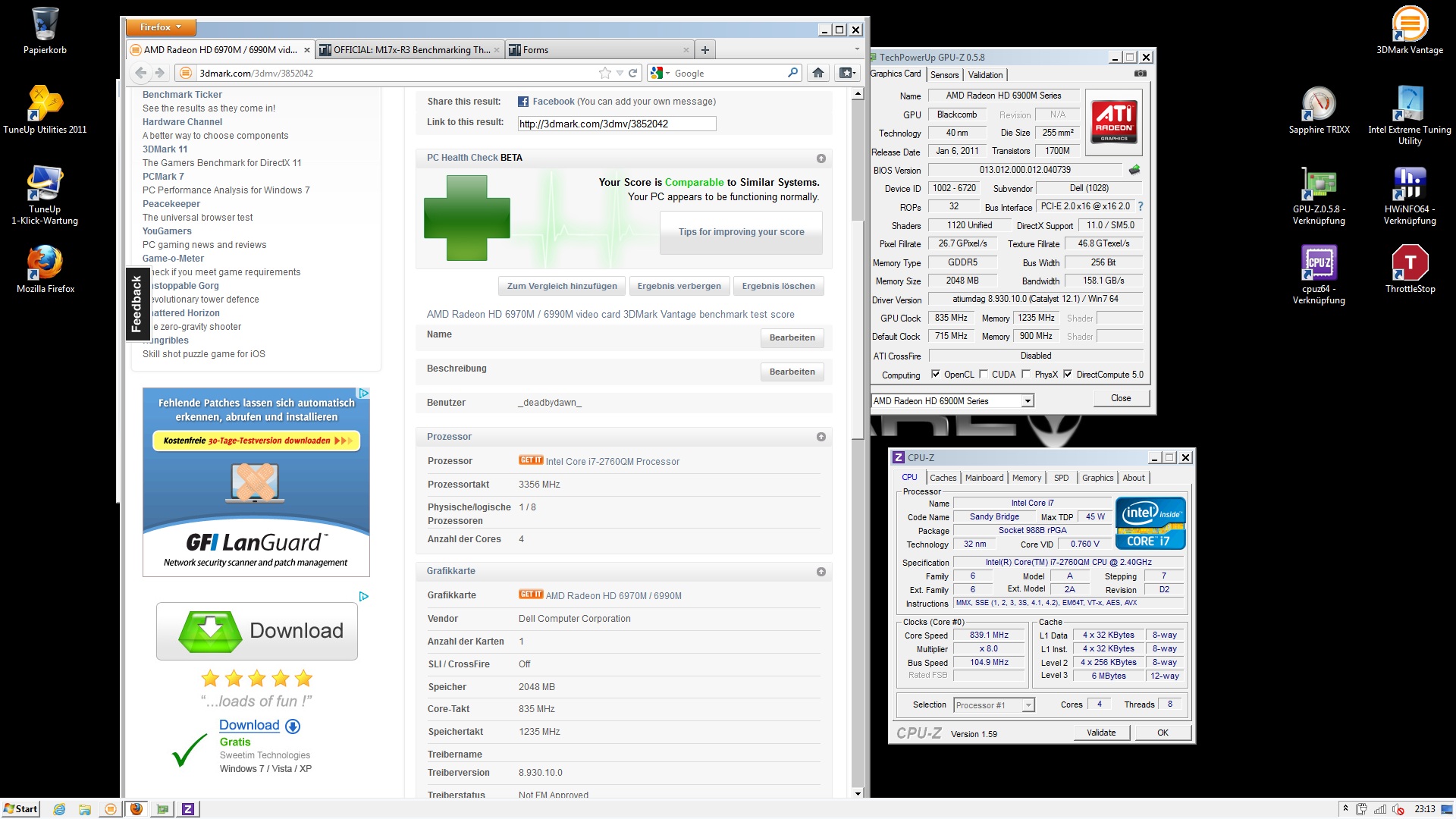Switch to GPU-Z Sensors tab
The height and width of the screenshot is (819, 1456).
(945, 74)
